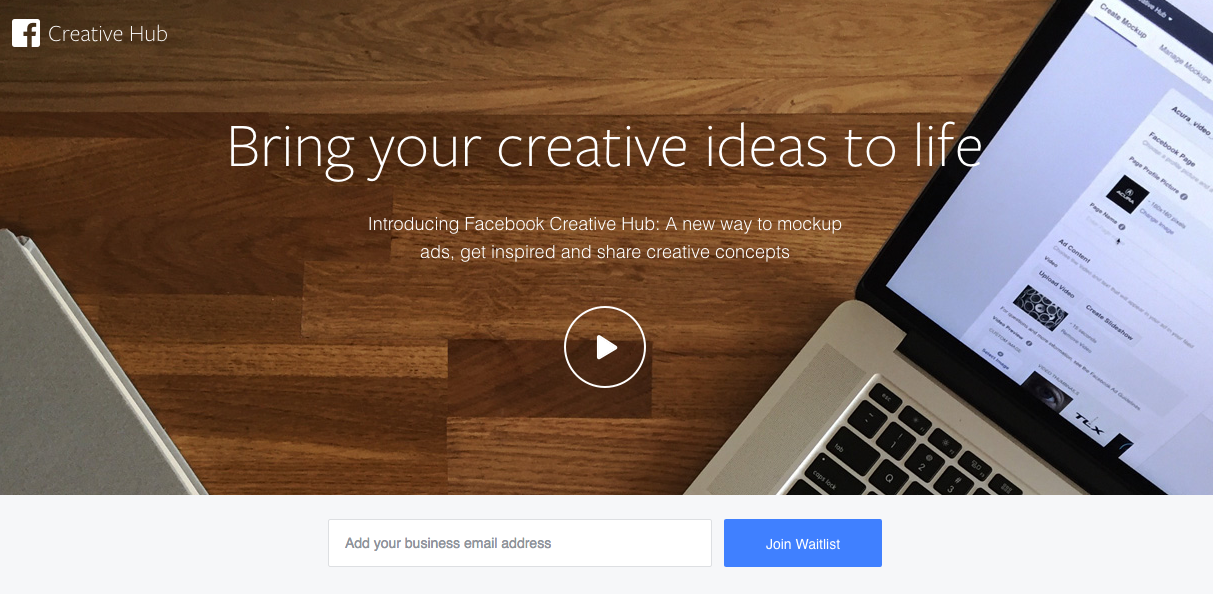Open the Creative Hub home link
The width and height of the screenshot is (1213, 594).
[x=108, y=34]
